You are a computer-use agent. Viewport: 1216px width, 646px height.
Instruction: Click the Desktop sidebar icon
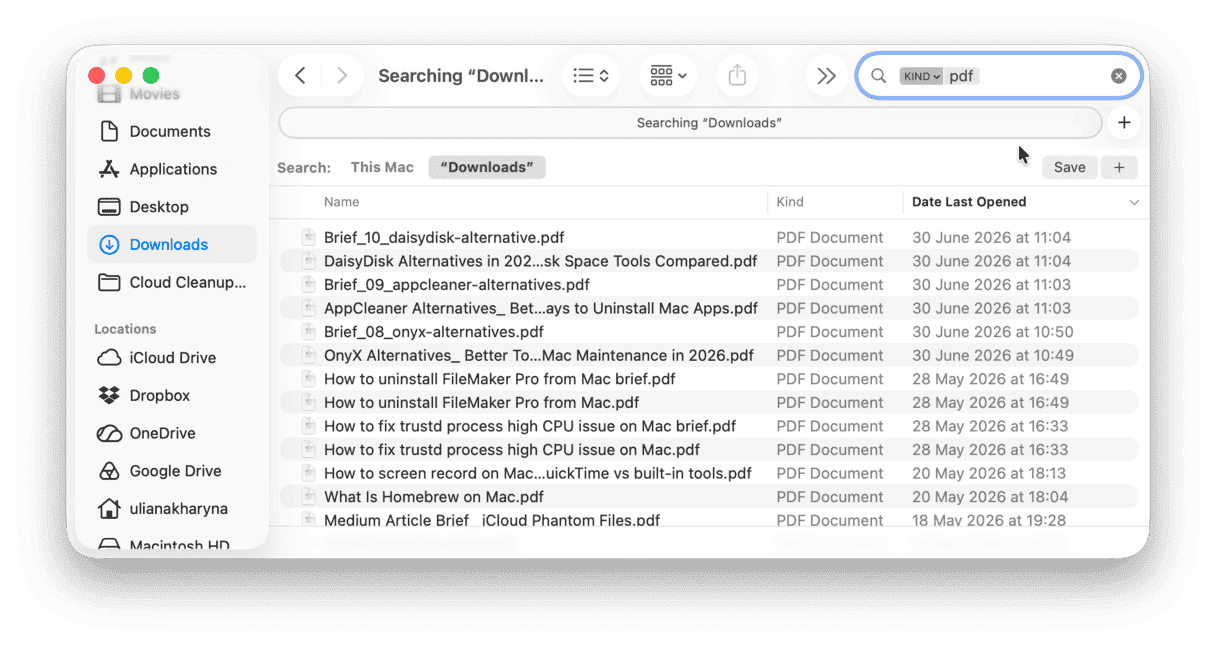pos(109,207)
